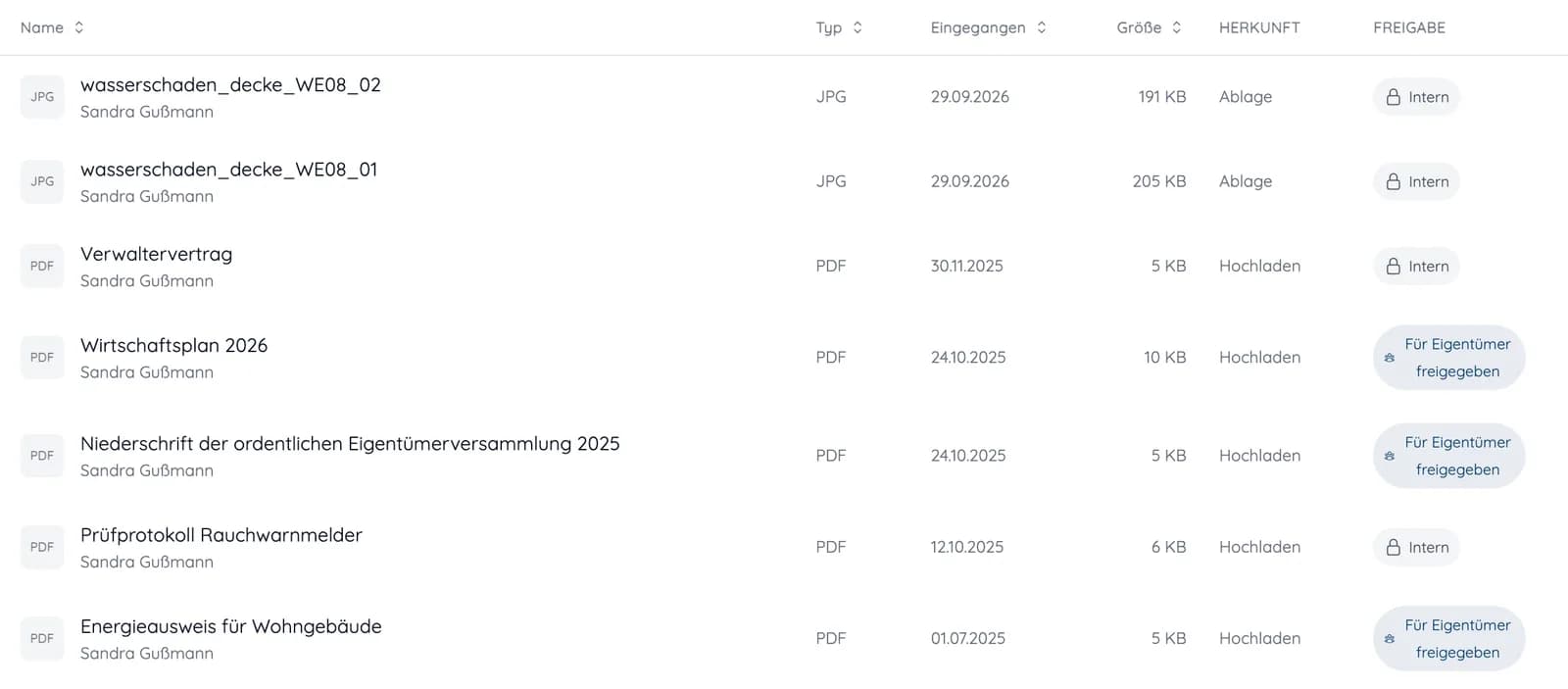Screen dimensions: 1568x689
Task: Open Niederschrift der ordentlichen Eigentümerversammlung 2025
Action: pos(350,443)
